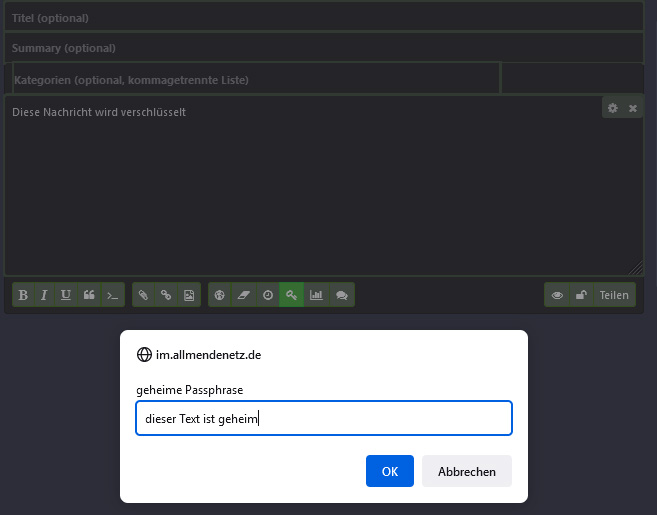657x515 pixels.
Task: Set location using the globe toolbar icon
Action: coord(220,295)
